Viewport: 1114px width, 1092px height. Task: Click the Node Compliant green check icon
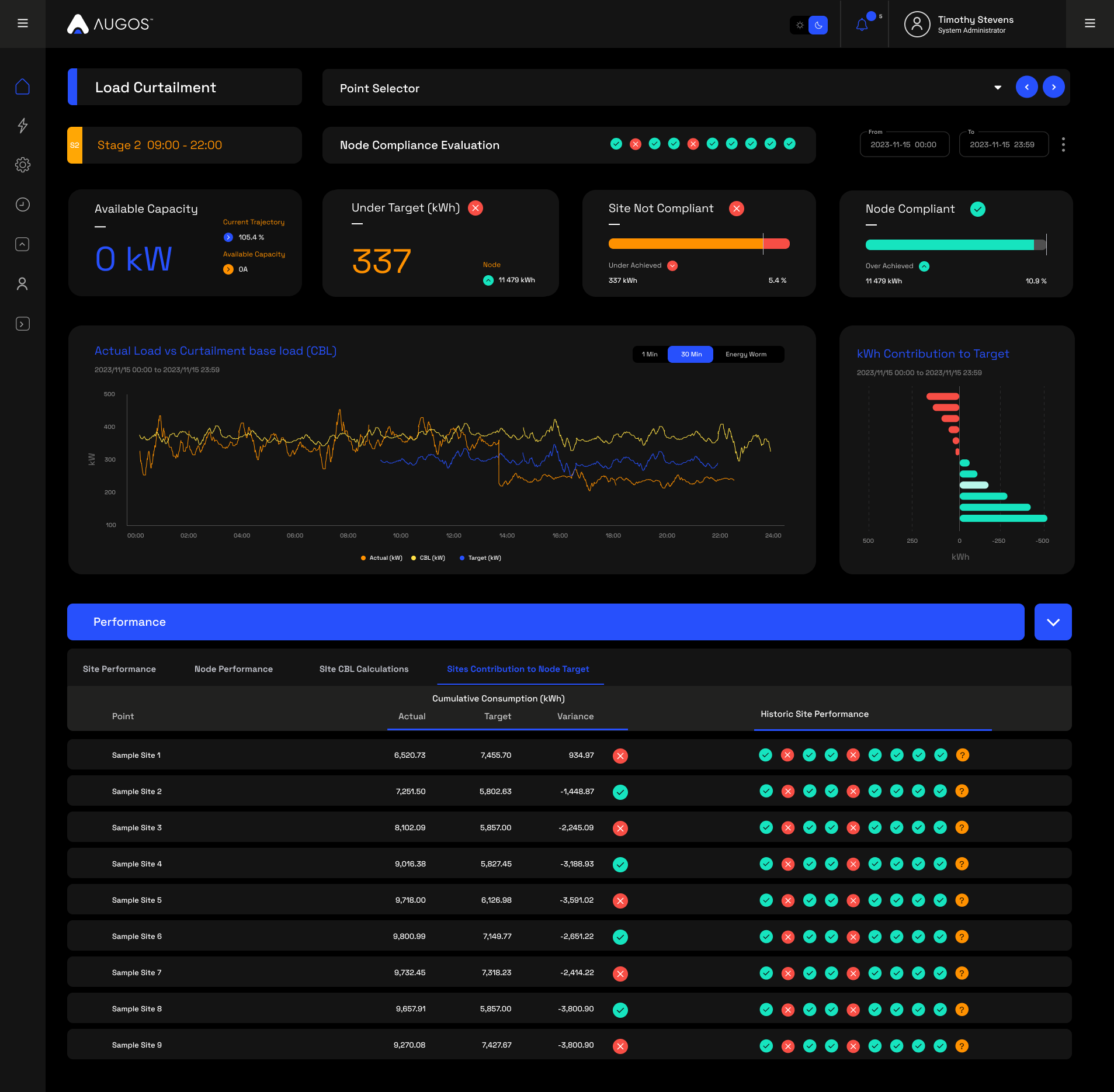(977, 209)
